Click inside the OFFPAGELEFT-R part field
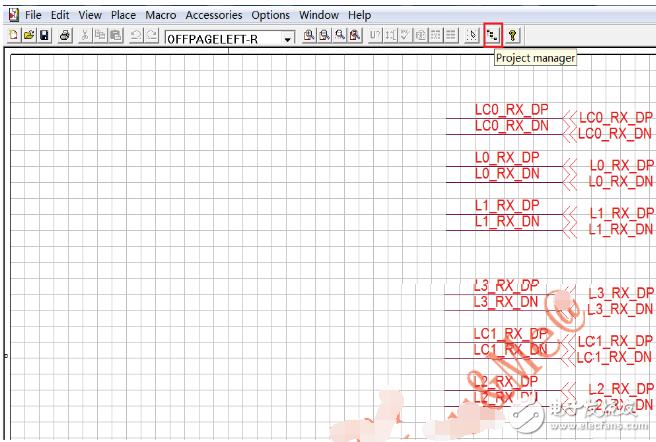Screen dimensions: 656x442 pos(224,39)
